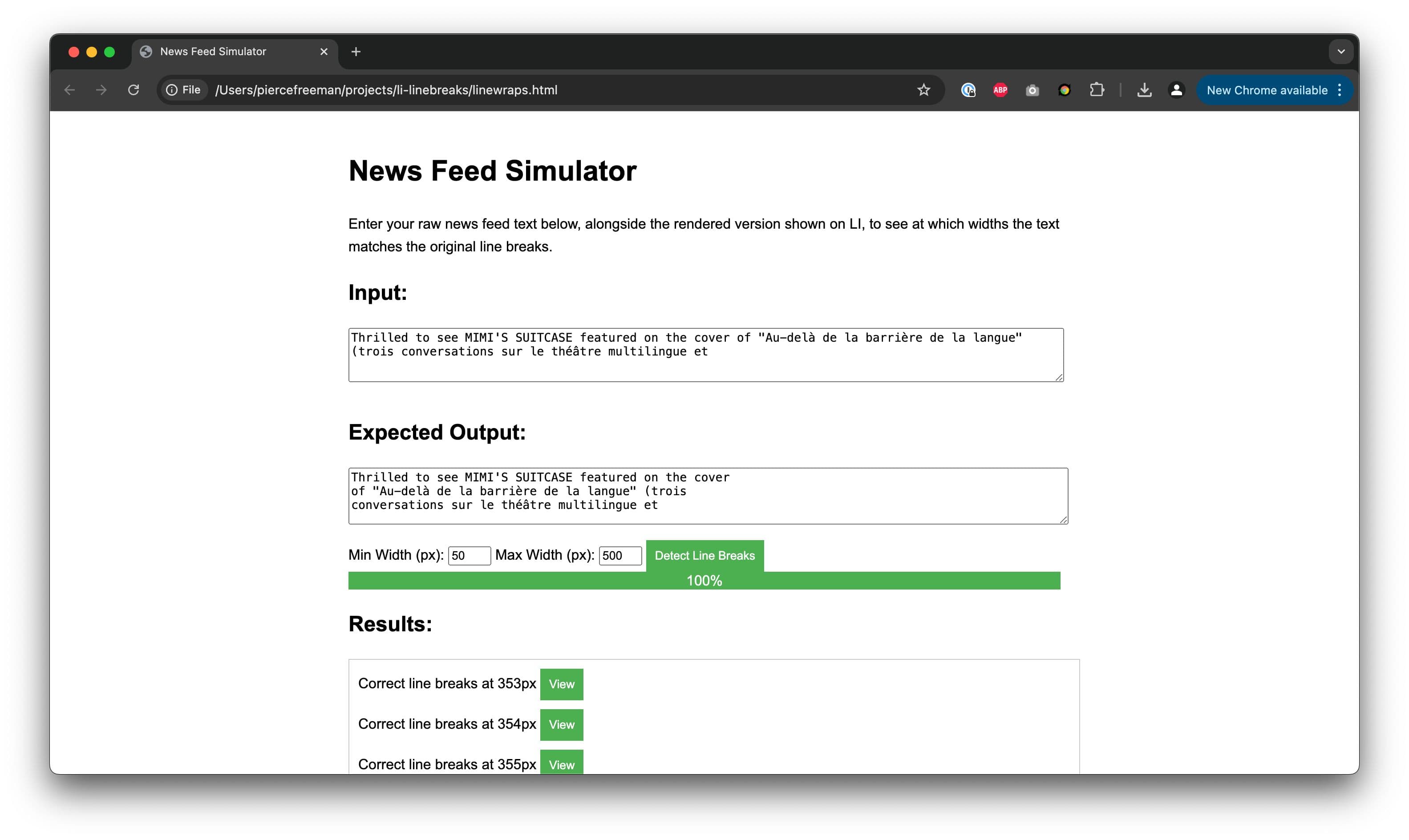Open the Extensions puzzle-piece menu
1409x840 pixels.
[1097, 90]
